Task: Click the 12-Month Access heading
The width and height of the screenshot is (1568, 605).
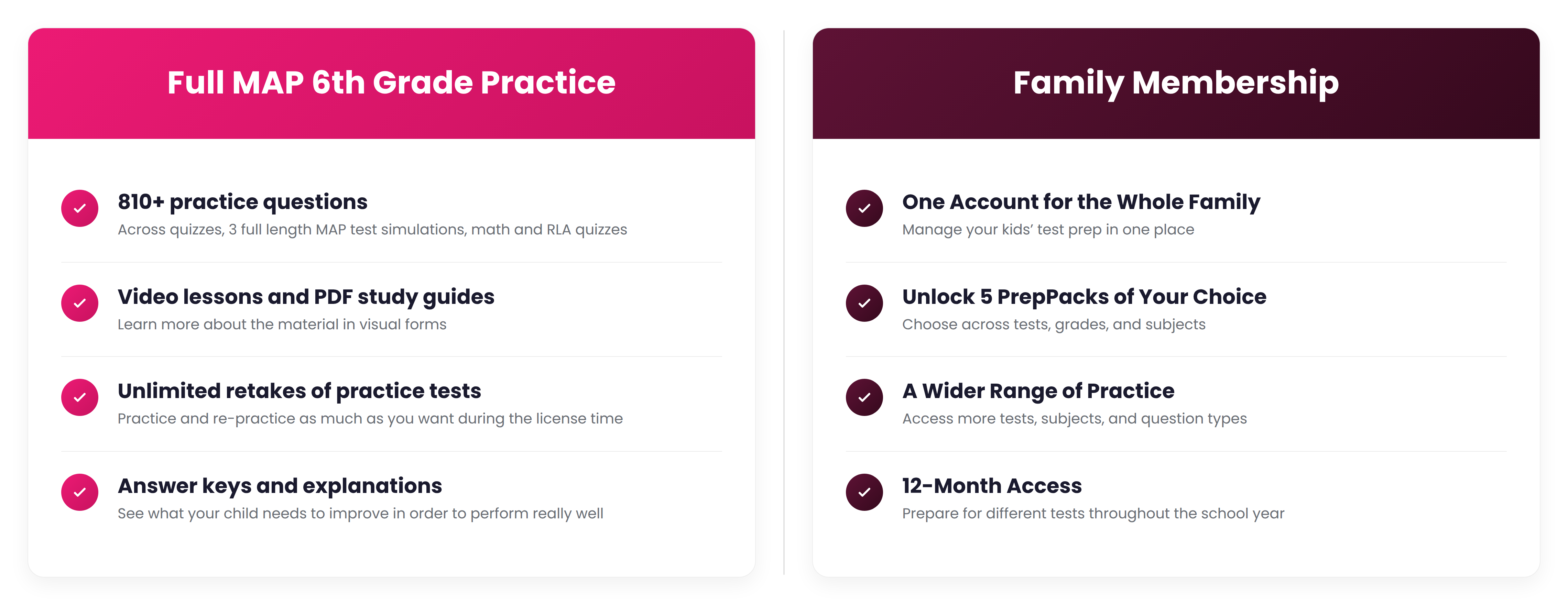Action: coord(992,486)
